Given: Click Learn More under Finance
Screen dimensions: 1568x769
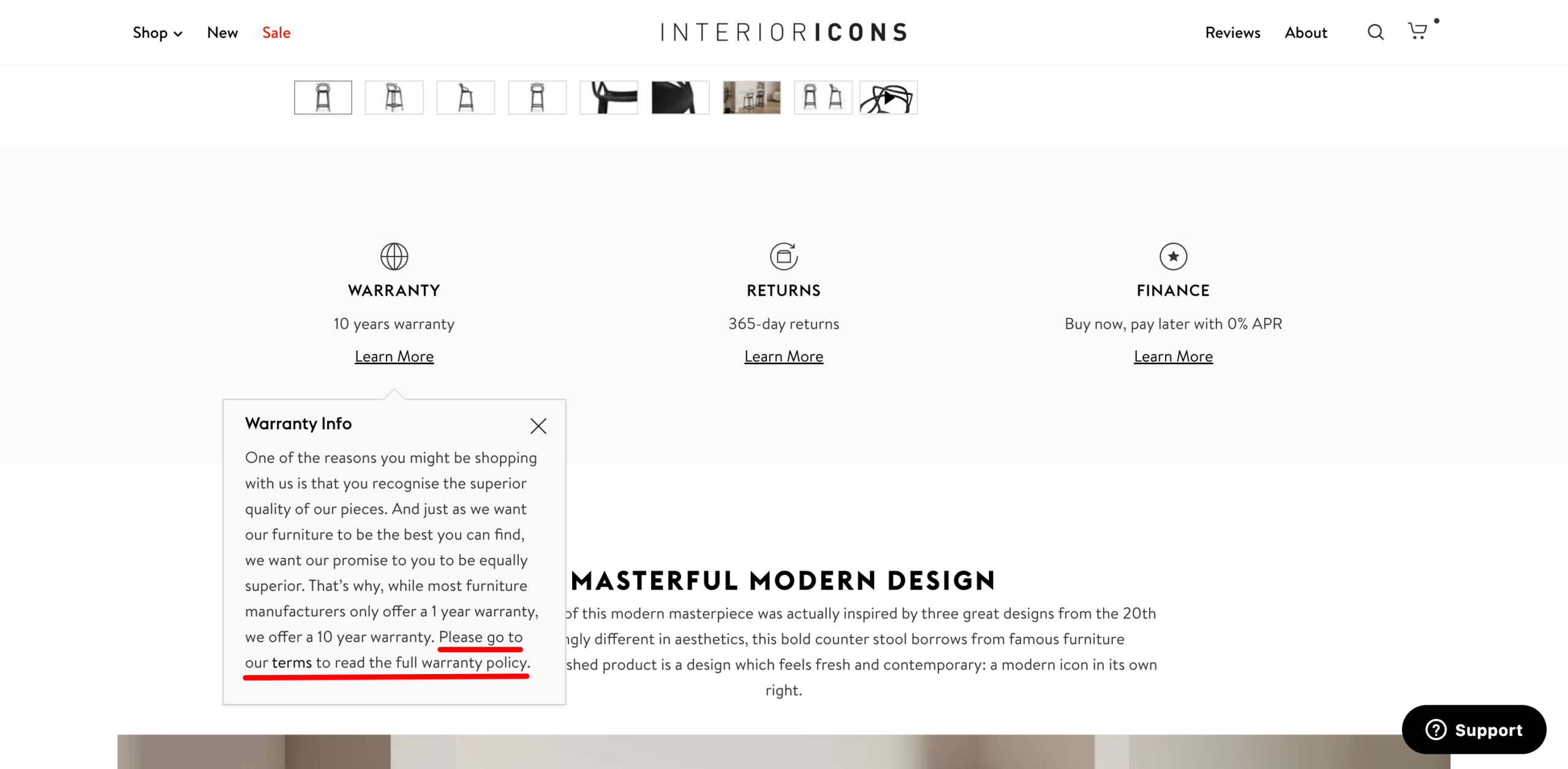Looking at the screenshot, I should pos(1173,356).
